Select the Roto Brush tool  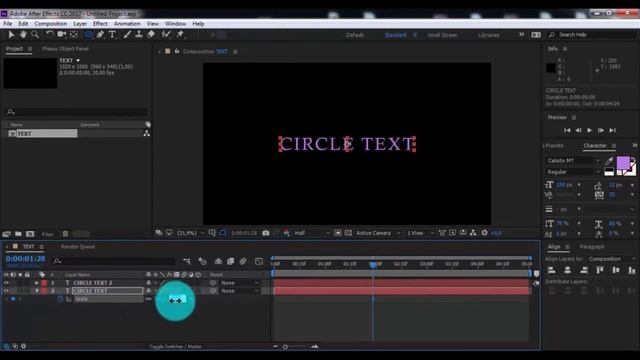(x=166, y=35)
